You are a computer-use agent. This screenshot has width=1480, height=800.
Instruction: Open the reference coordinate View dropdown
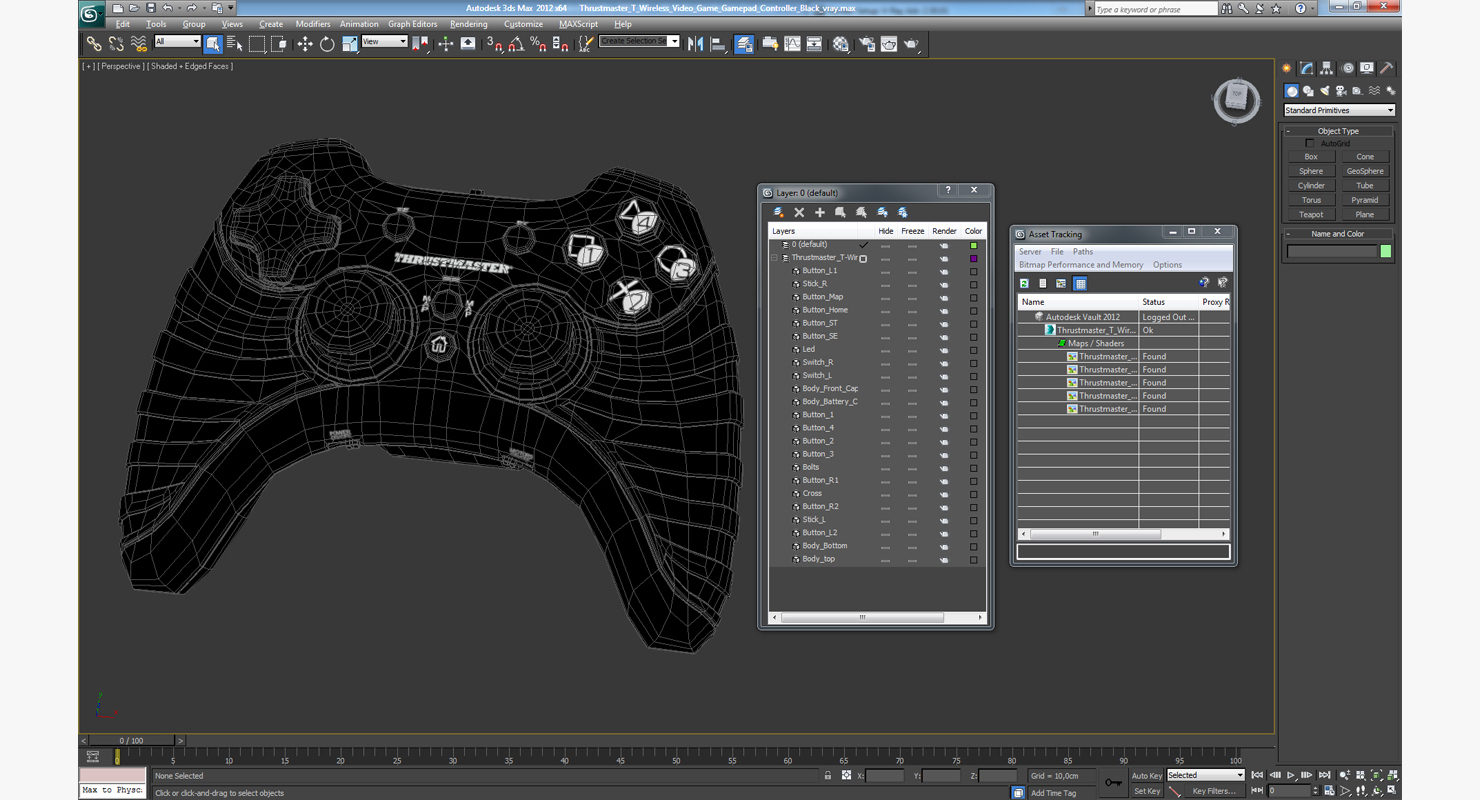click(x=384, y=42)
